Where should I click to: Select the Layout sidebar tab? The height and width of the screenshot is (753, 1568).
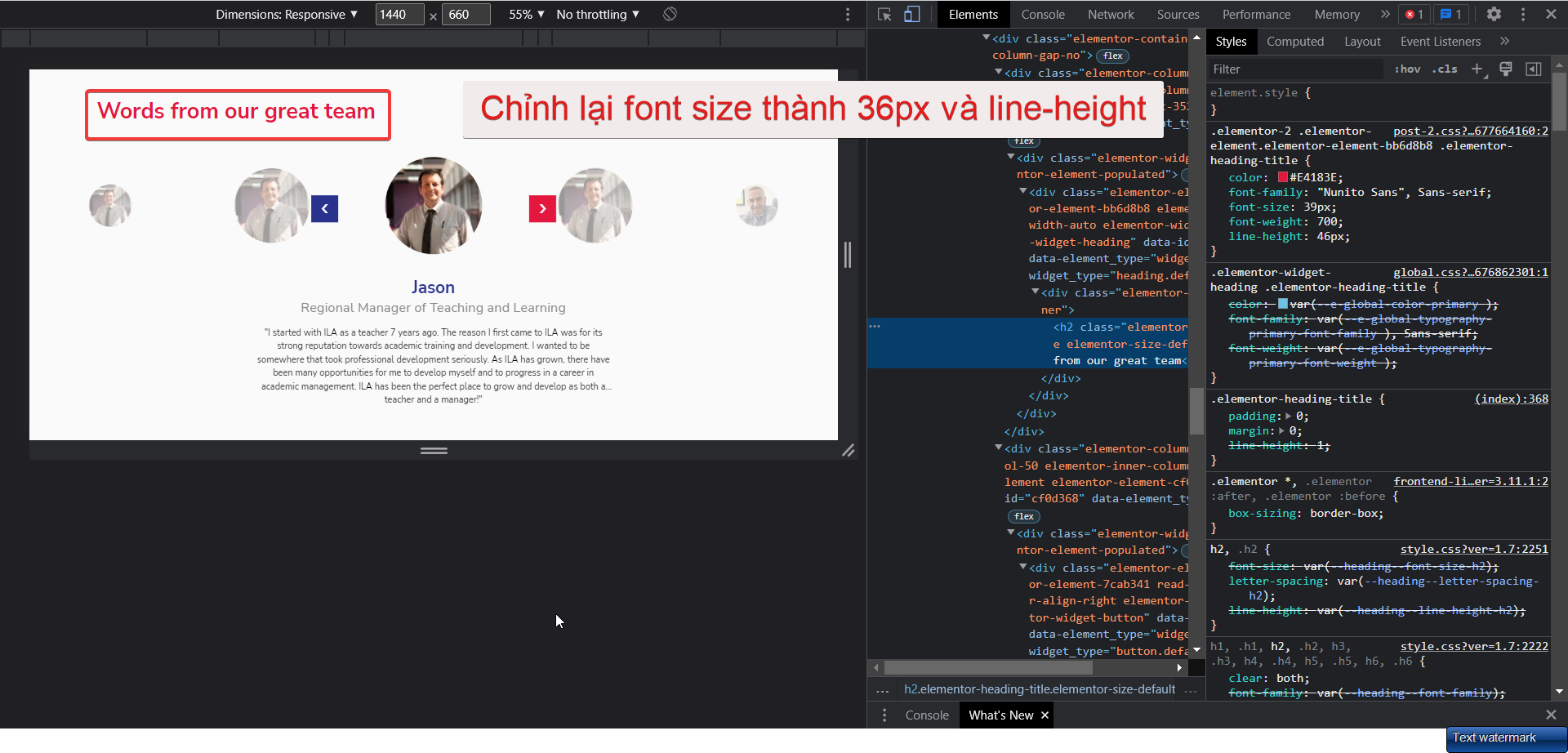(1362, 42)
